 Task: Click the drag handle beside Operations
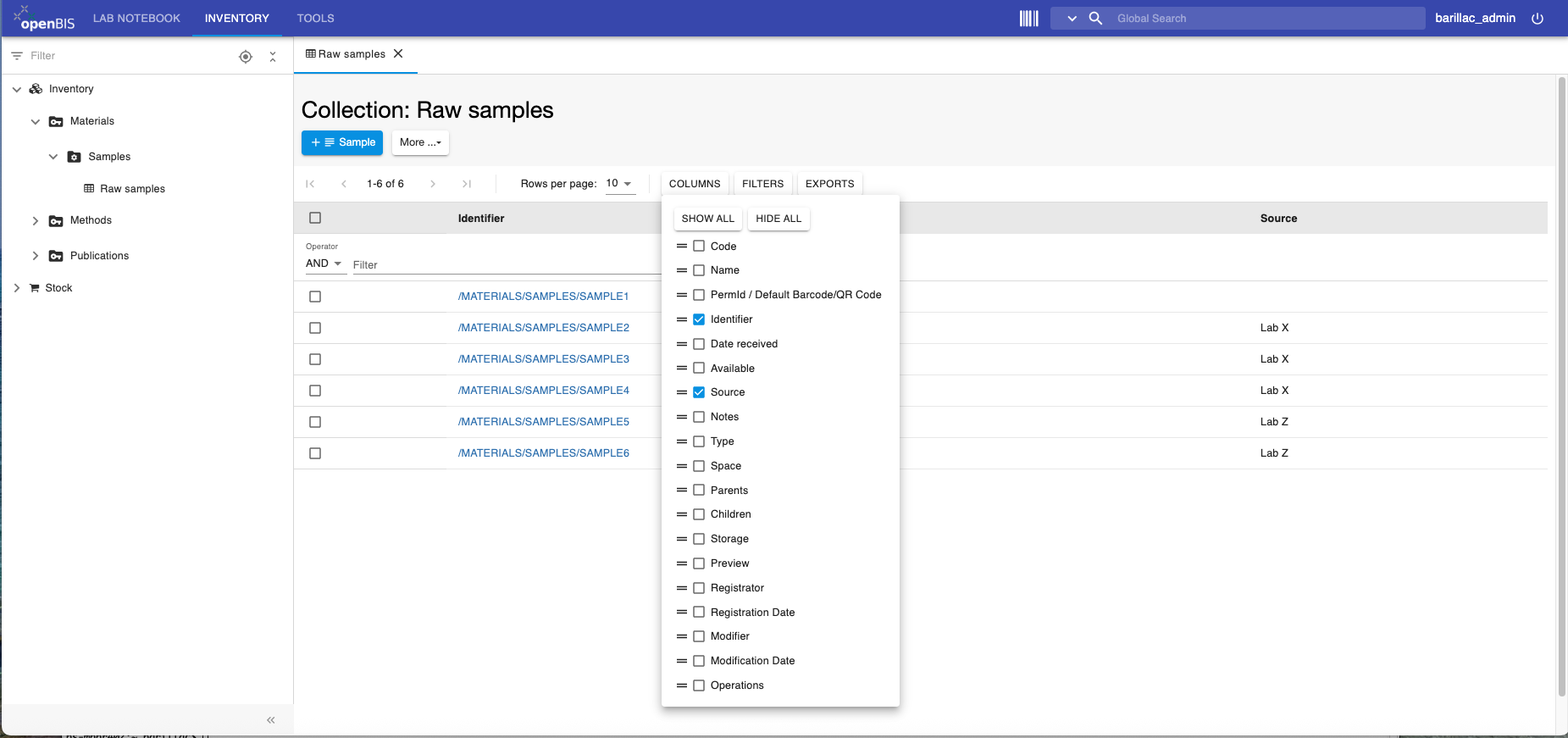pos(682,685)
